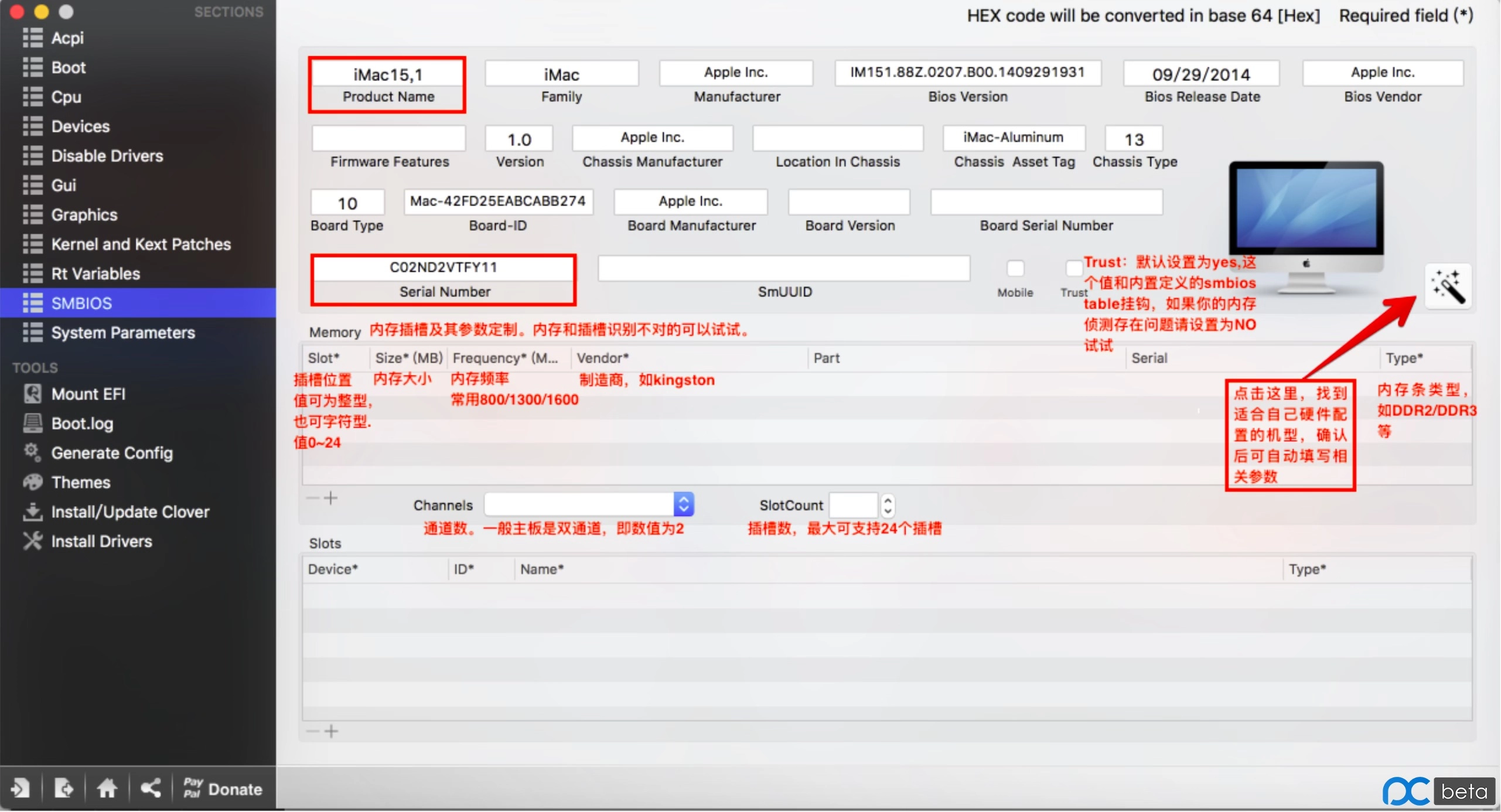Click the Chassis Manufacturer field
Screen dimensions: 1501x812
[652, 138]
